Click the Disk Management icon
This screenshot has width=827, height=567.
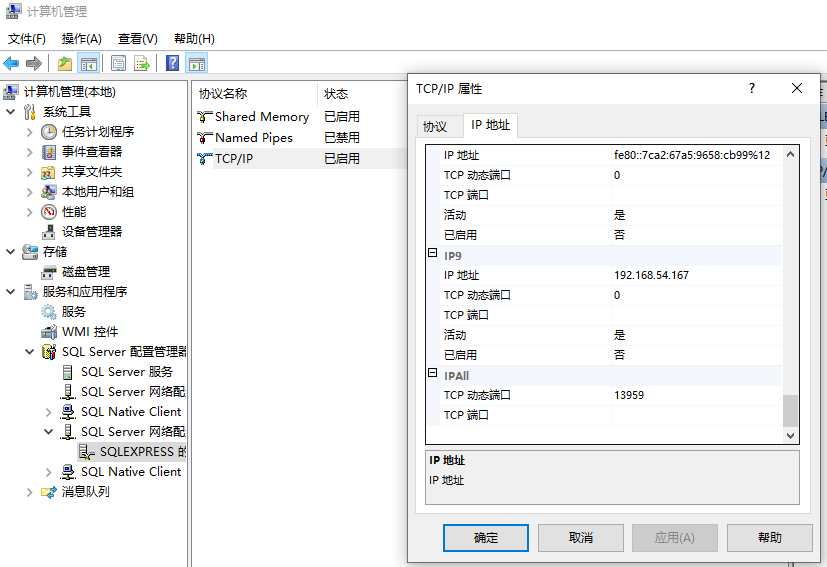[x=49, y=272]
